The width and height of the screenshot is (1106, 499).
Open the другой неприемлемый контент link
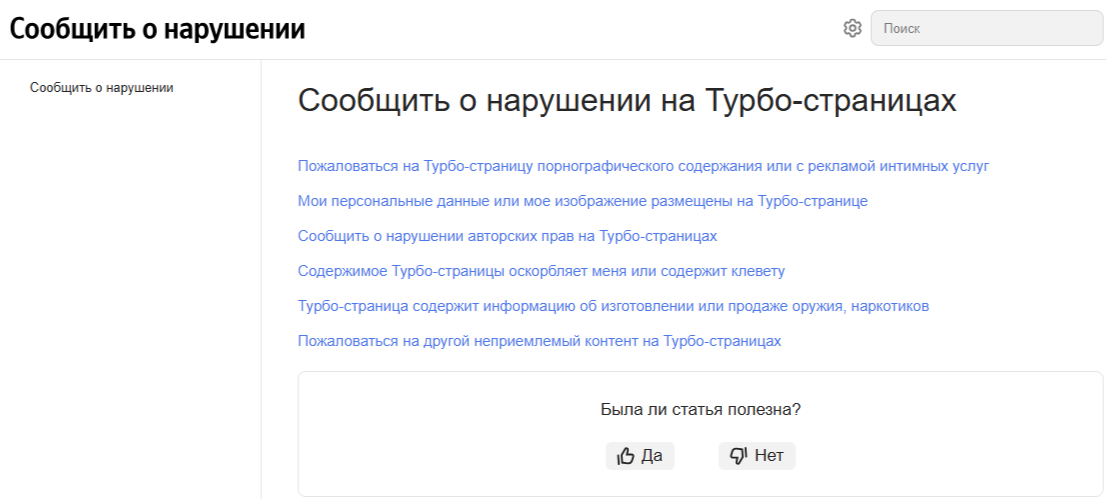(x=539, y=341)
